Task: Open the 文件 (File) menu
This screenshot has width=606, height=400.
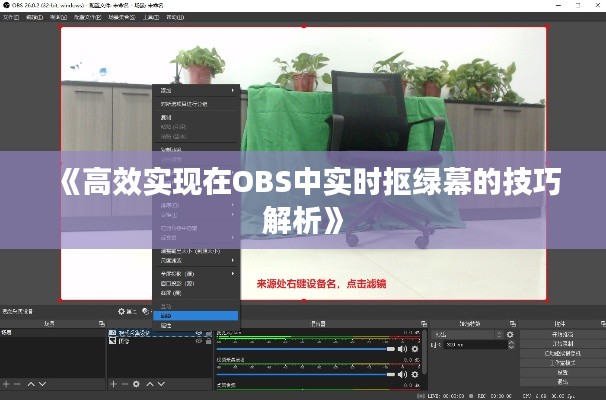Action: click(x=11, y=17)
